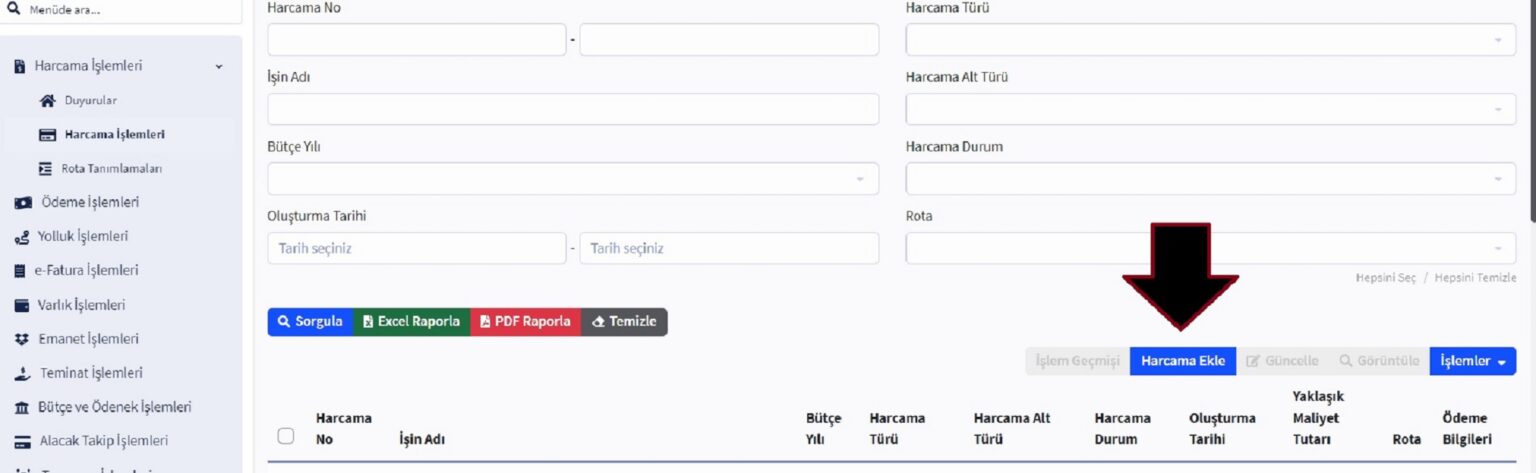1536x473 pixels.
Task: Focus the İşin Adı text field
Action: 572,109
